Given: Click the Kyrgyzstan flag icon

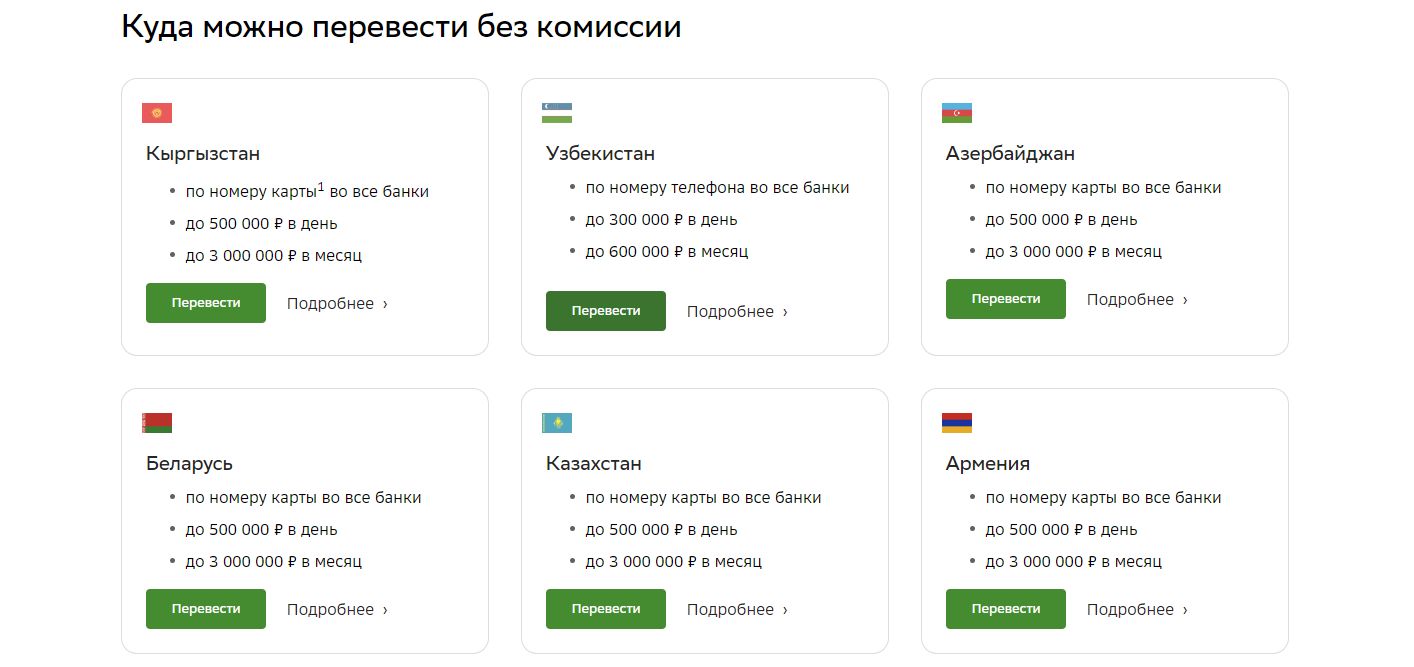Looking at the screenshot, I should [x=157, y=113].
